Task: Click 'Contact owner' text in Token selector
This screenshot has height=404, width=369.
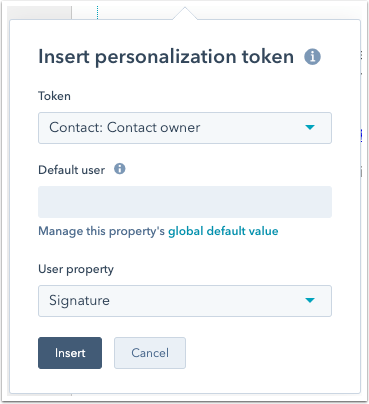Action: click(x=154, y=127)
